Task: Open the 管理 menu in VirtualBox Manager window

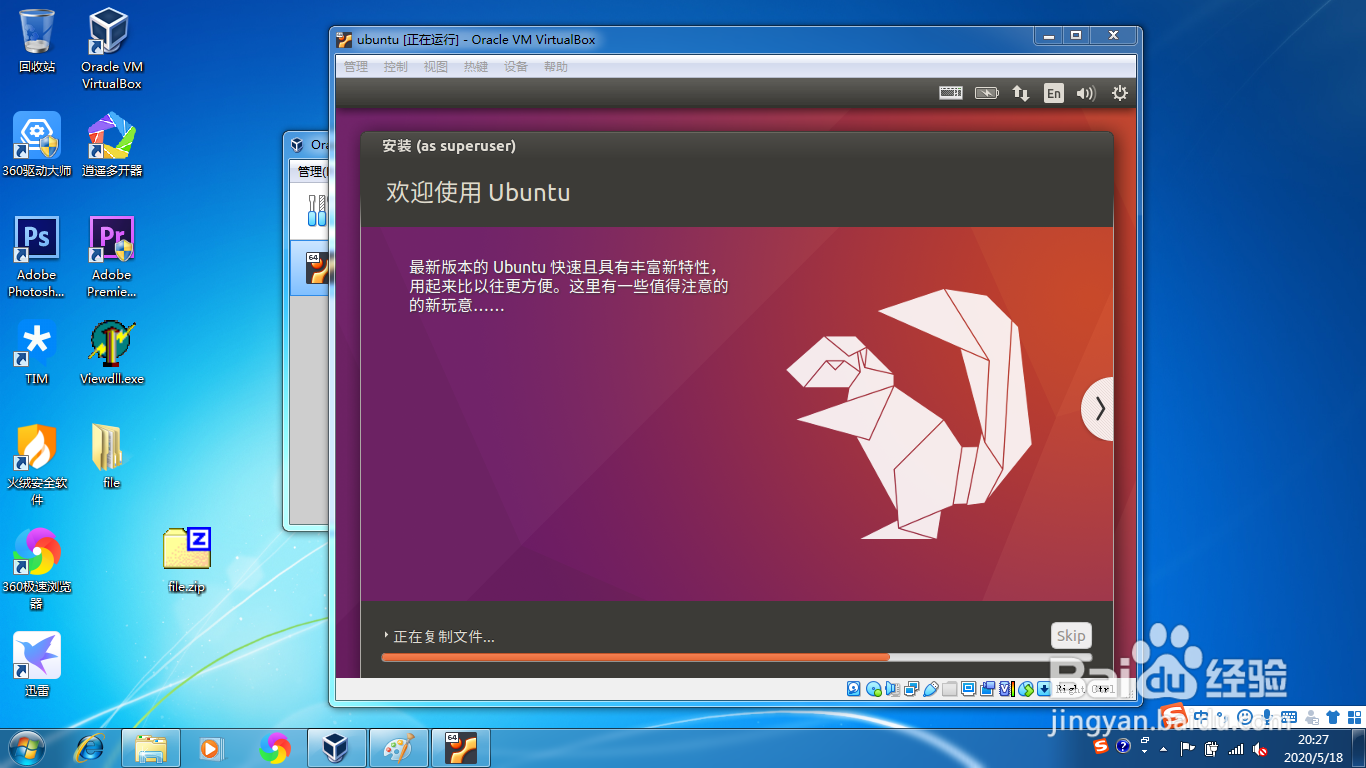Action: [310, 172]
